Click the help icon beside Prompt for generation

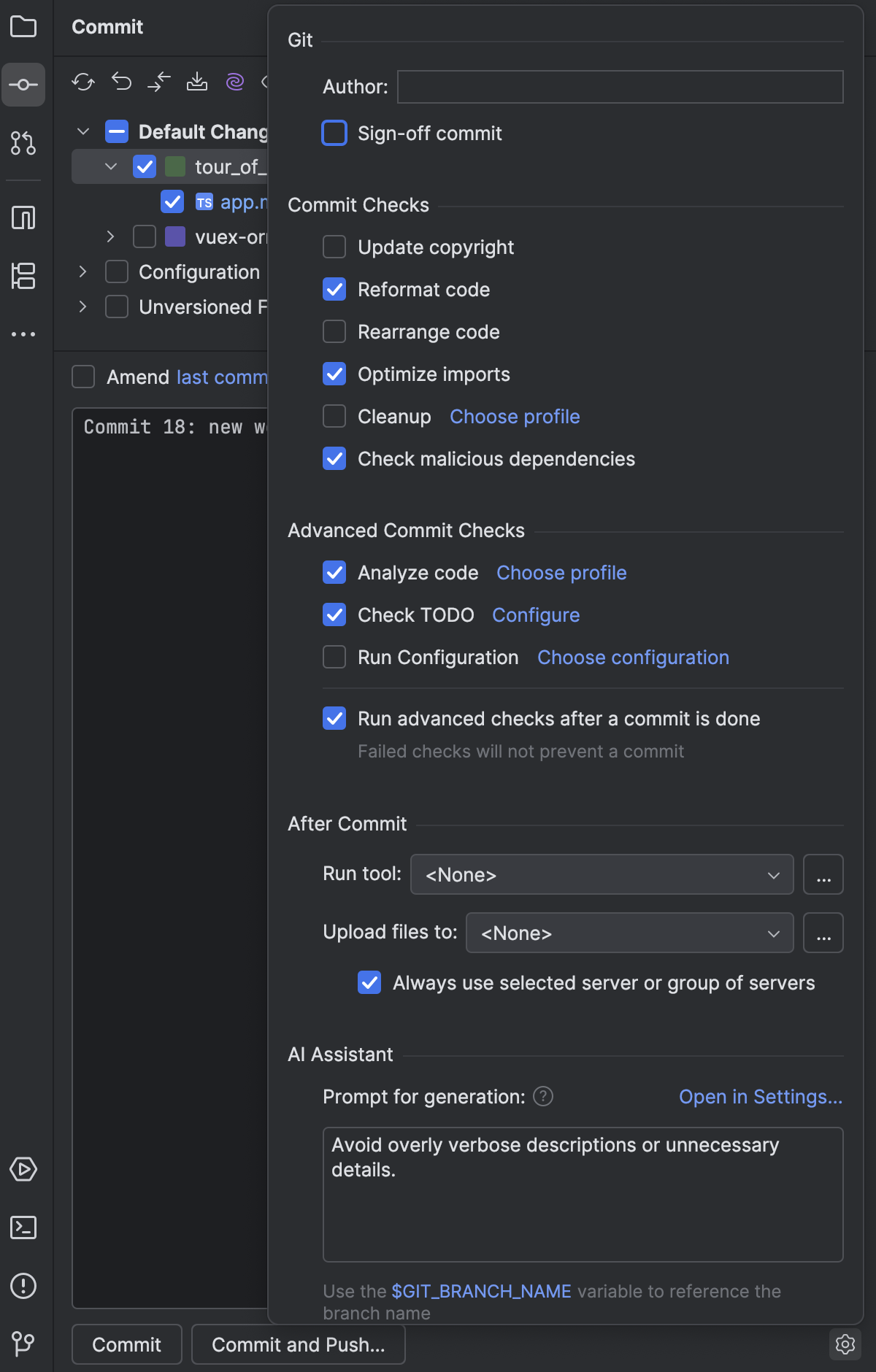[543, 1096]
